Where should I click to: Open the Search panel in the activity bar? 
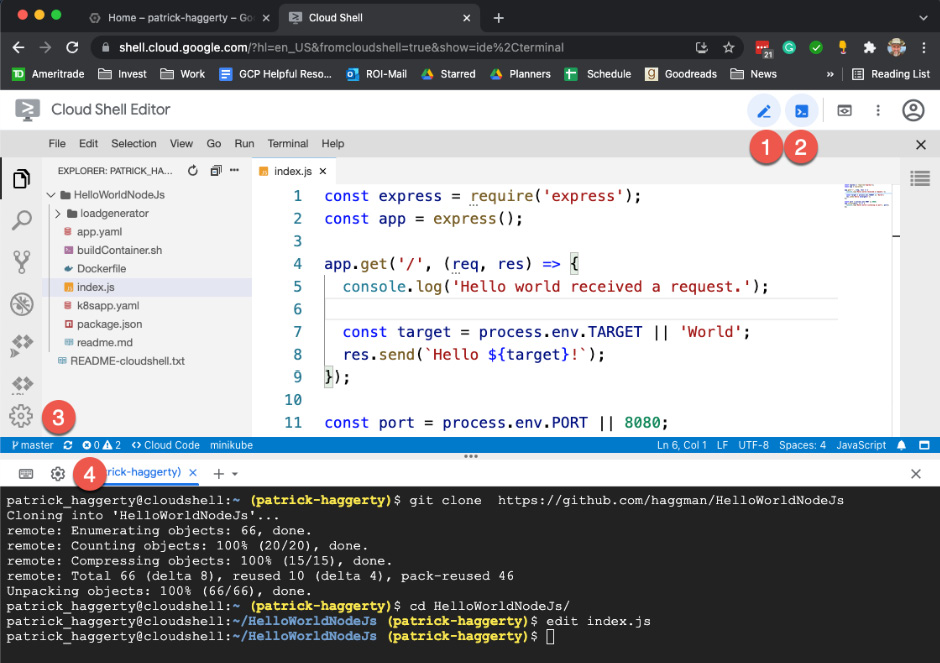pos(22,219)
